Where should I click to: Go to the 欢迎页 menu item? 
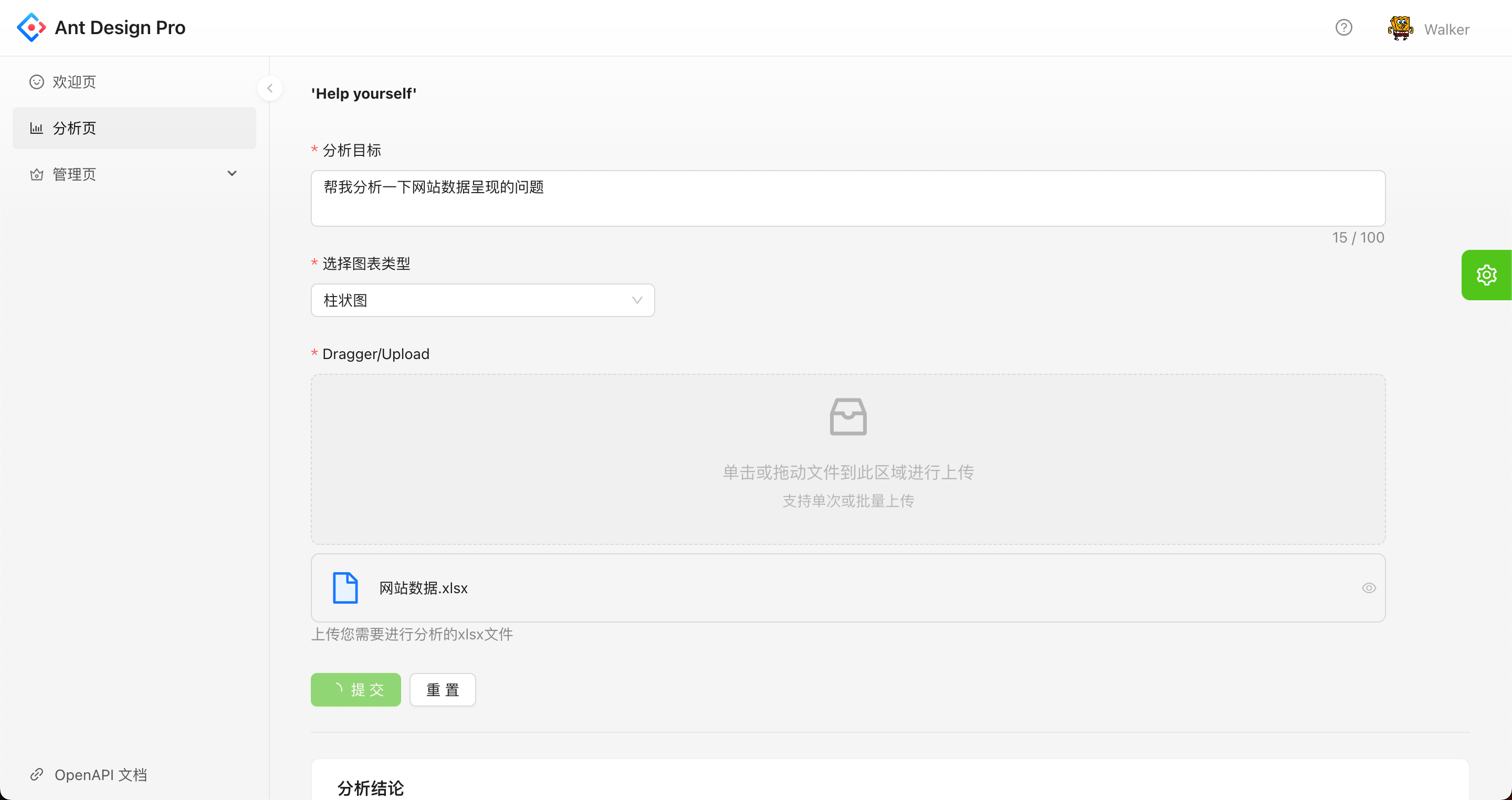(134, 81)
